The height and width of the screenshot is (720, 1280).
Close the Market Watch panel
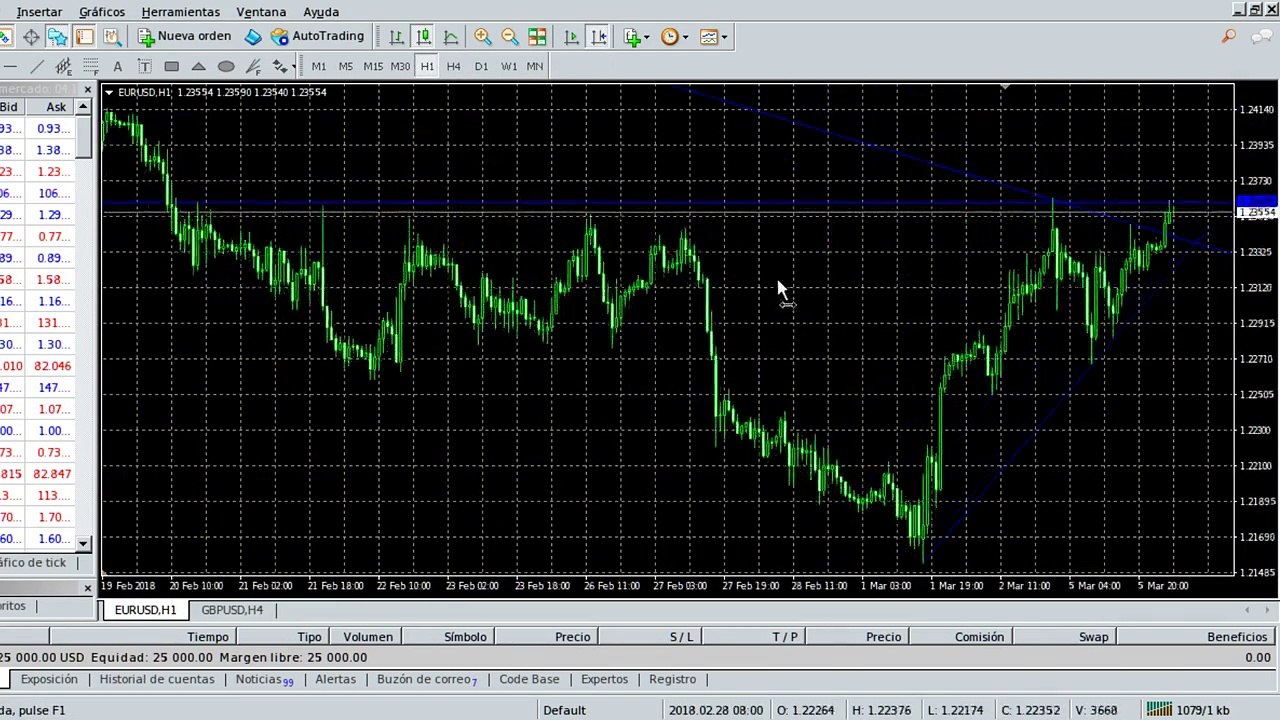click(x=87, y=91)
